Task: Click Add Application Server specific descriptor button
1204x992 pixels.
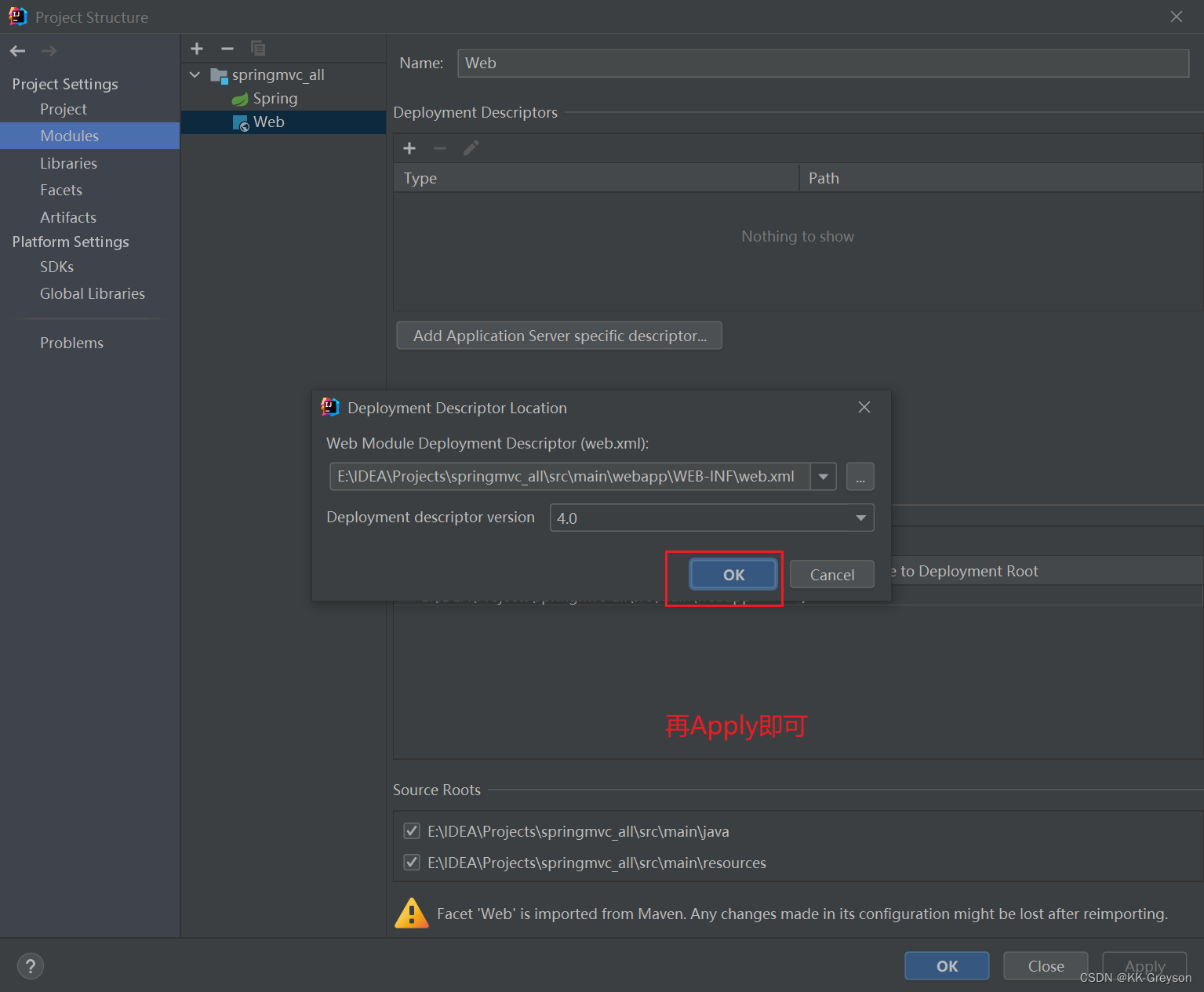Action: [x=559, y=336]
